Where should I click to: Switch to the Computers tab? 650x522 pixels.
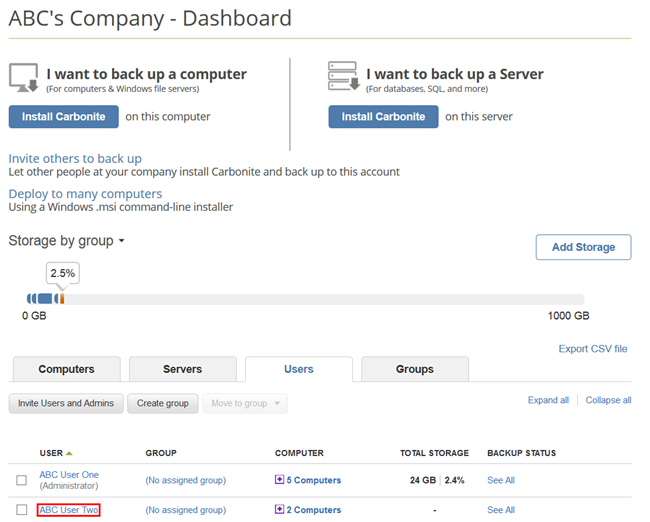click(x=66, y=369)
